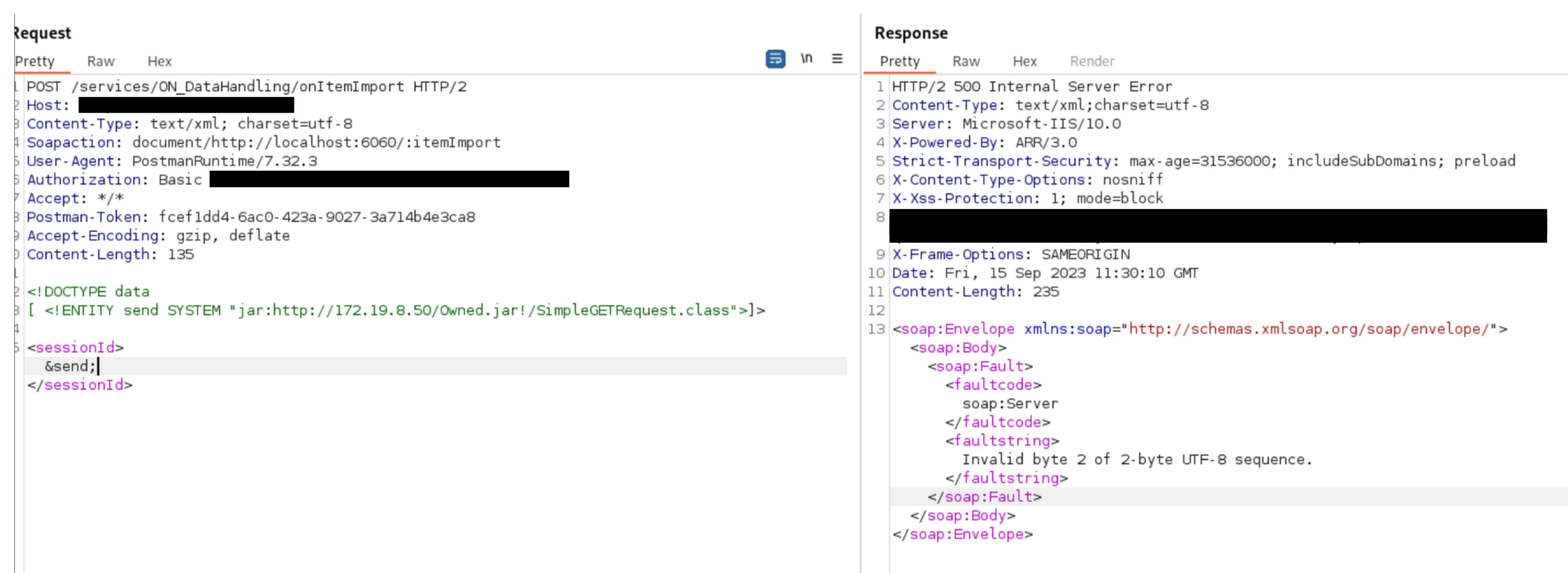
Task: Open the Render tab for the Response
Action: point(1092,61)
